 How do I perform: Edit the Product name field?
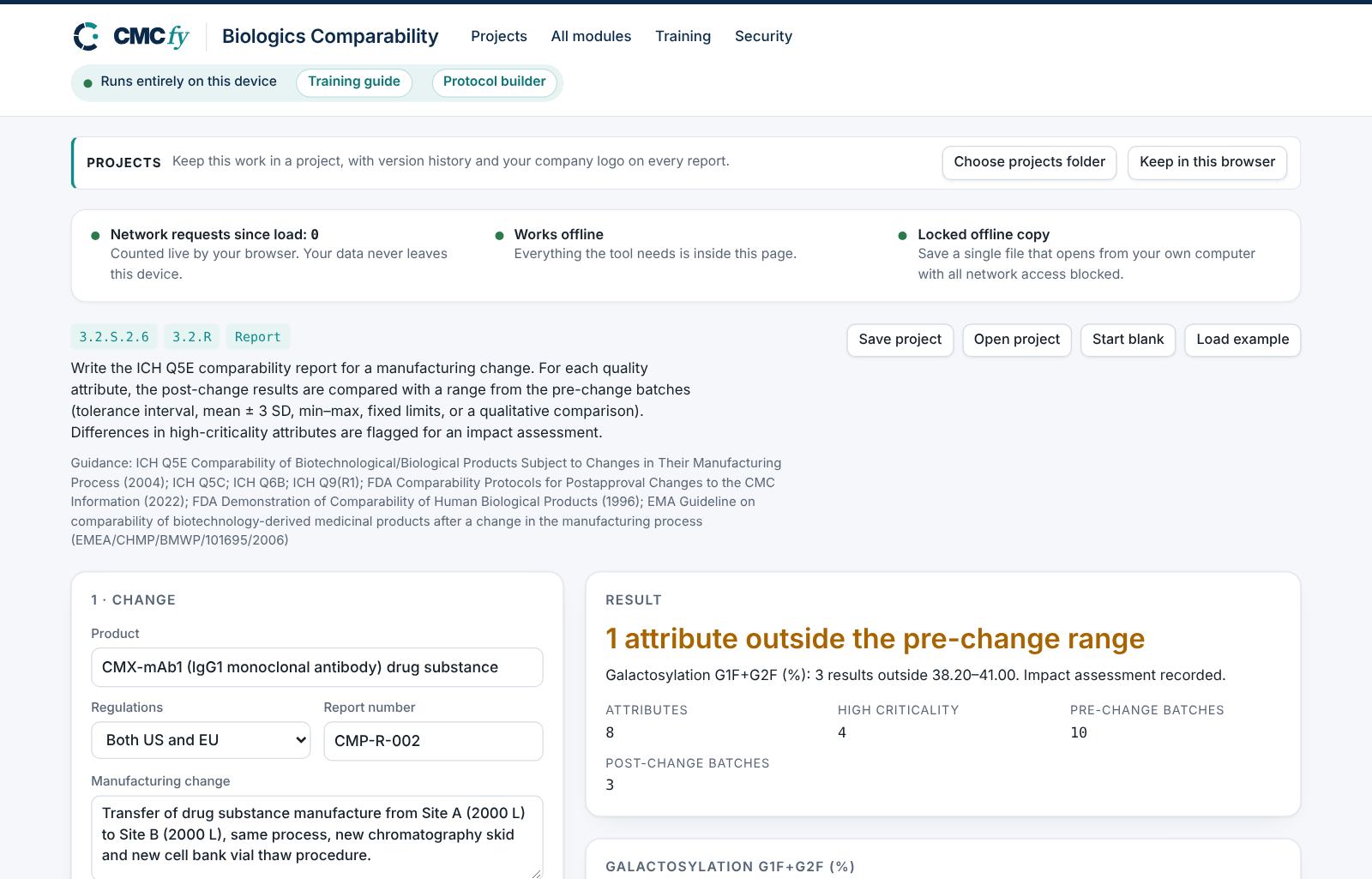tap(316, 667)
